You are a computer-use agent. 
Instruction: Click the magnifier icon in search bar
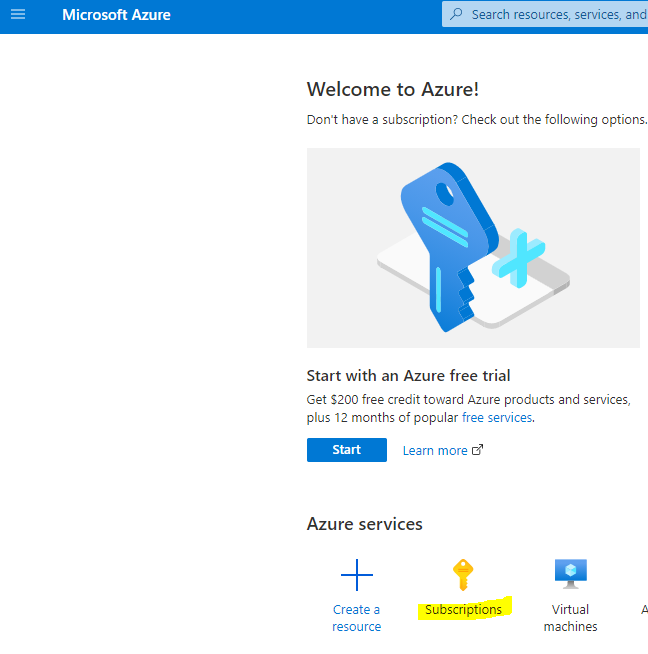[457, 15]
